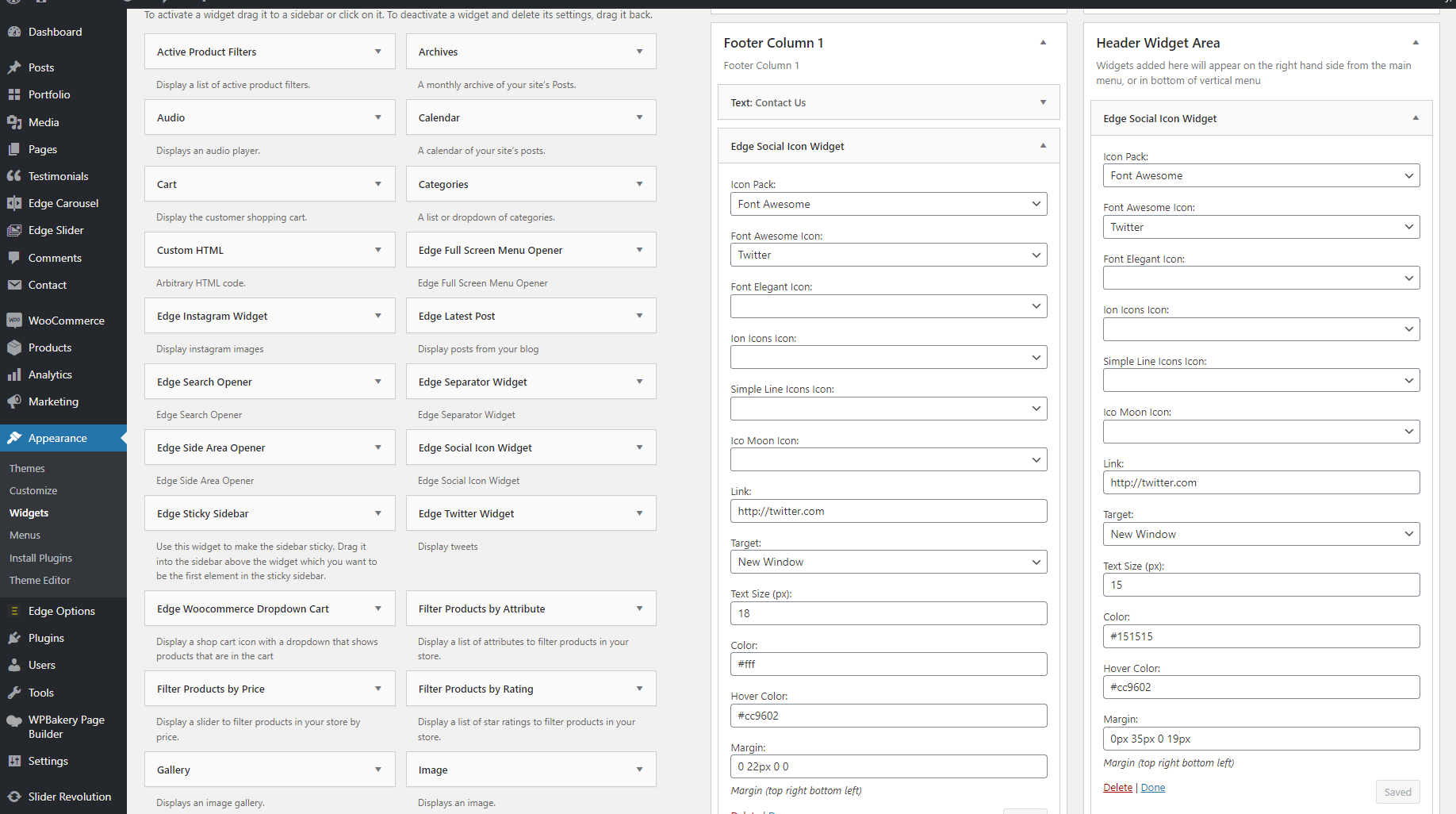Screen dimensions: 1456x814
Task: Click the Posts pushpin icon
Action: tap(14, 67)
